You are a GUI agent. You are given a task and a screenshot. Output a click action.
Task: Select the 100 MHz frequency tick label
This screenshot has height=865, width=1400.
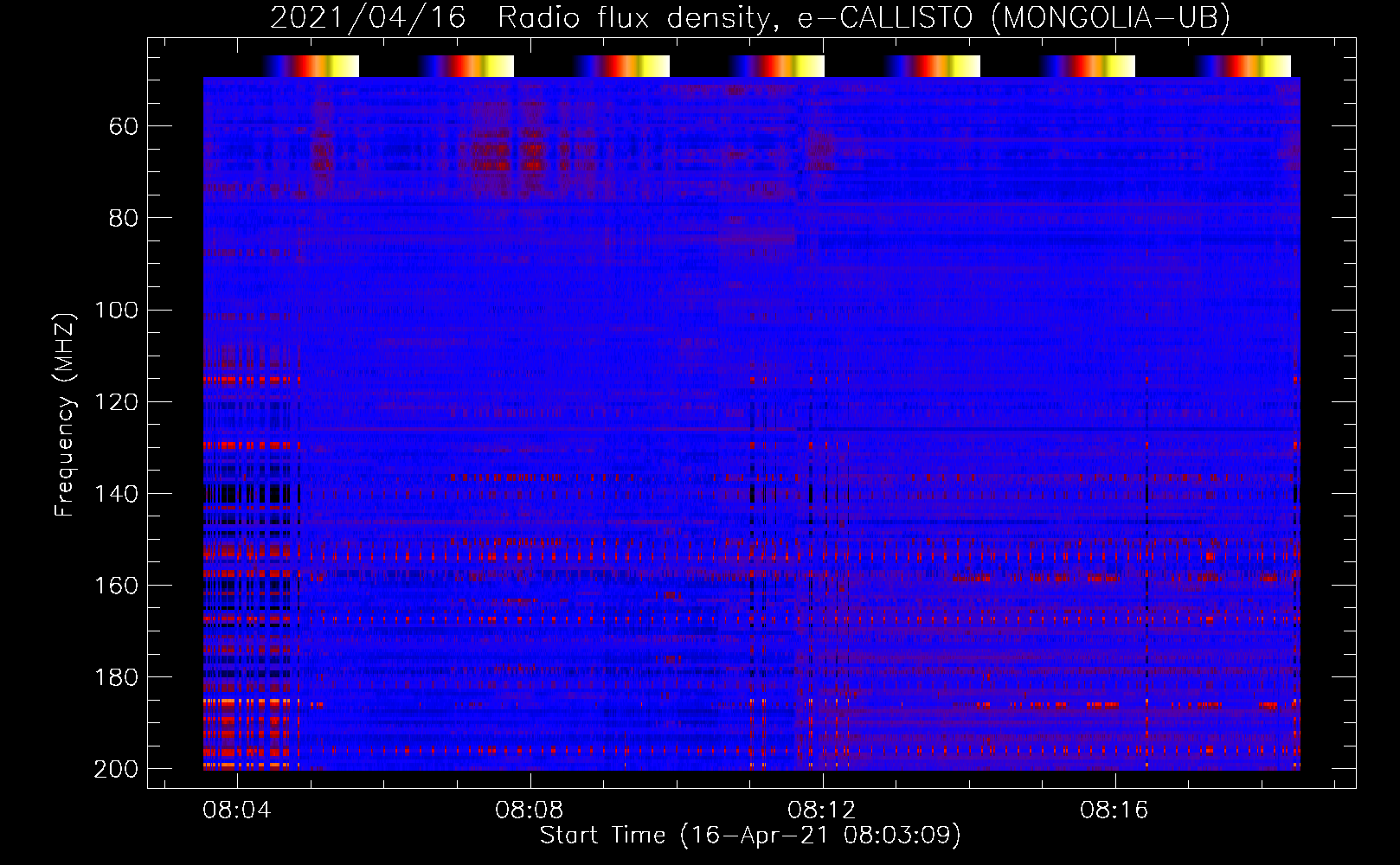(117, 311)
